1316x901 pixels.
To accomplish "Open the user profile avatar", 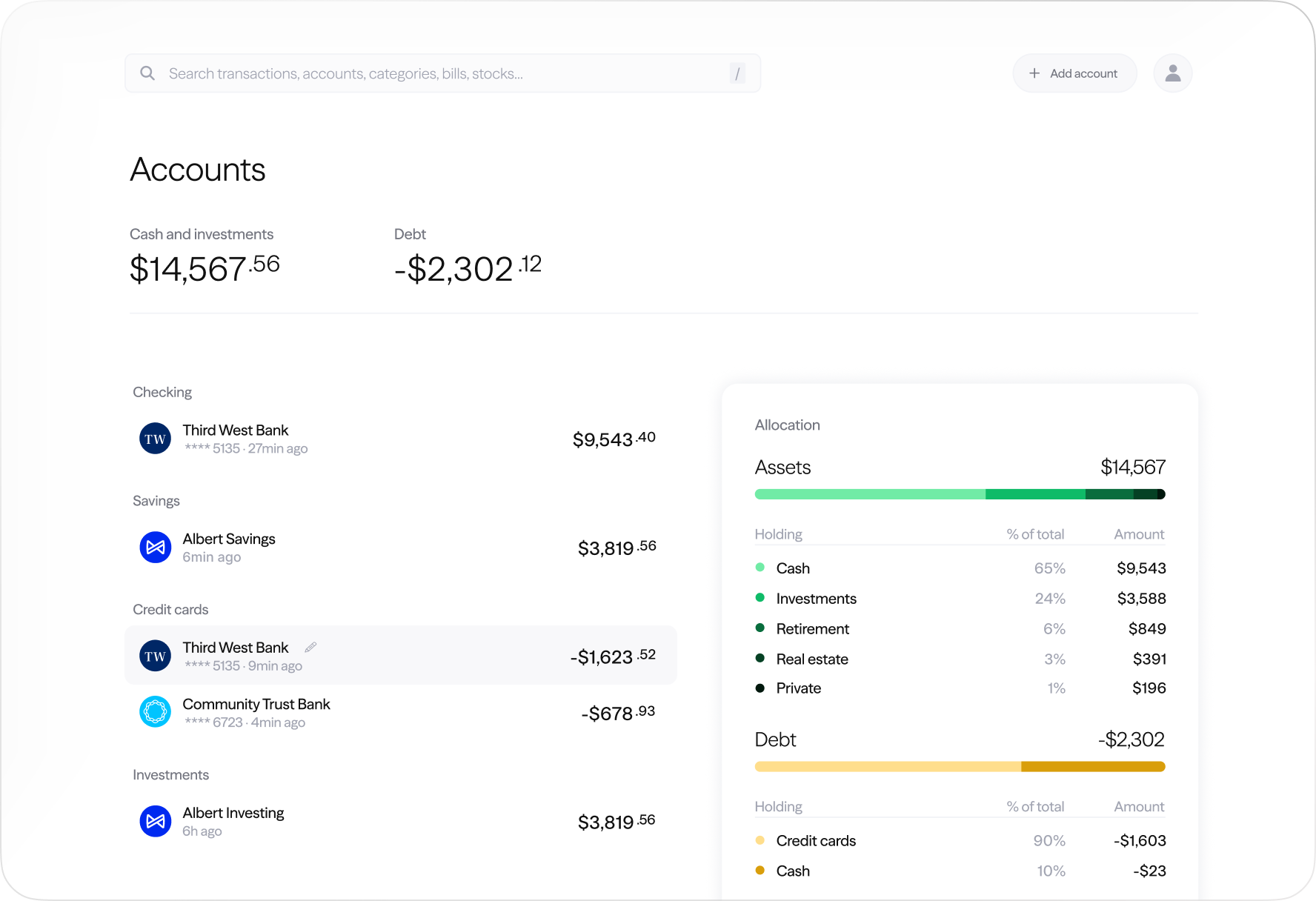I will (x=1172, y=73).
